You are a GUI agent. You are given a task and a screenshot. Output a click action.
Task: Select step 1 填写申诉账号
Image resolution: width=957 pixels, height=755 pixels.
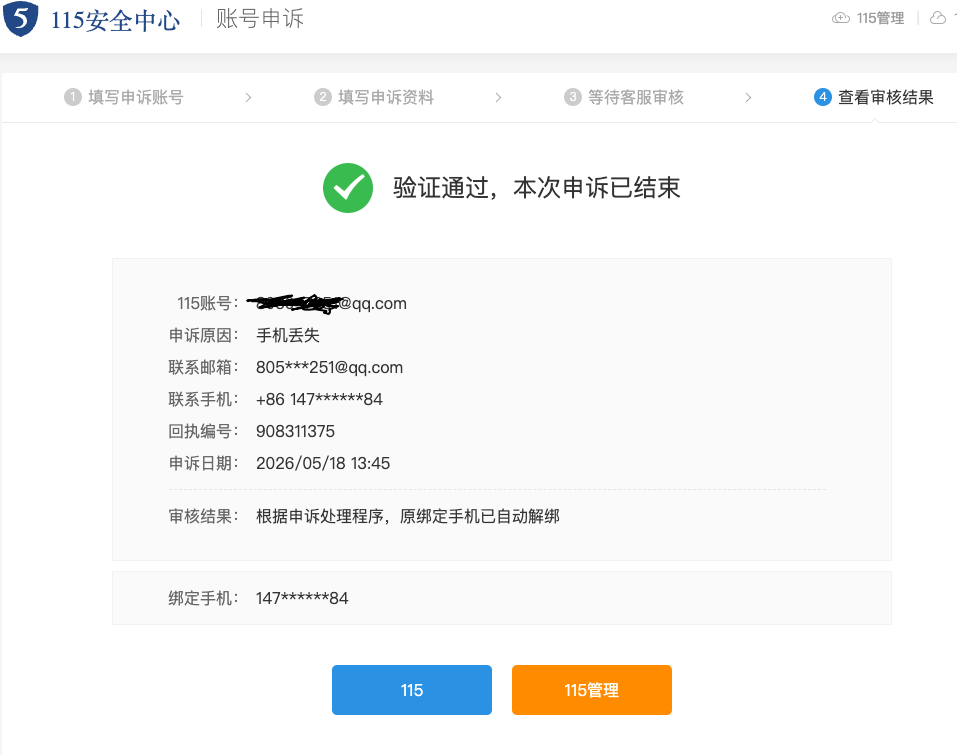pos(124,97)
